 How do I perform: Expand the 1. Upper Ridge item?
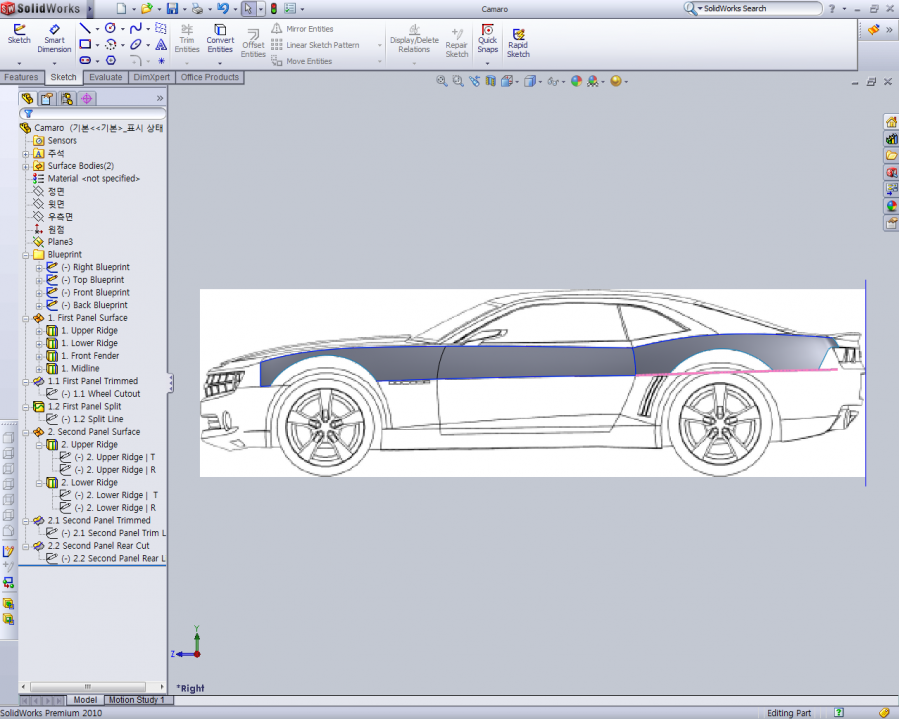40,330
